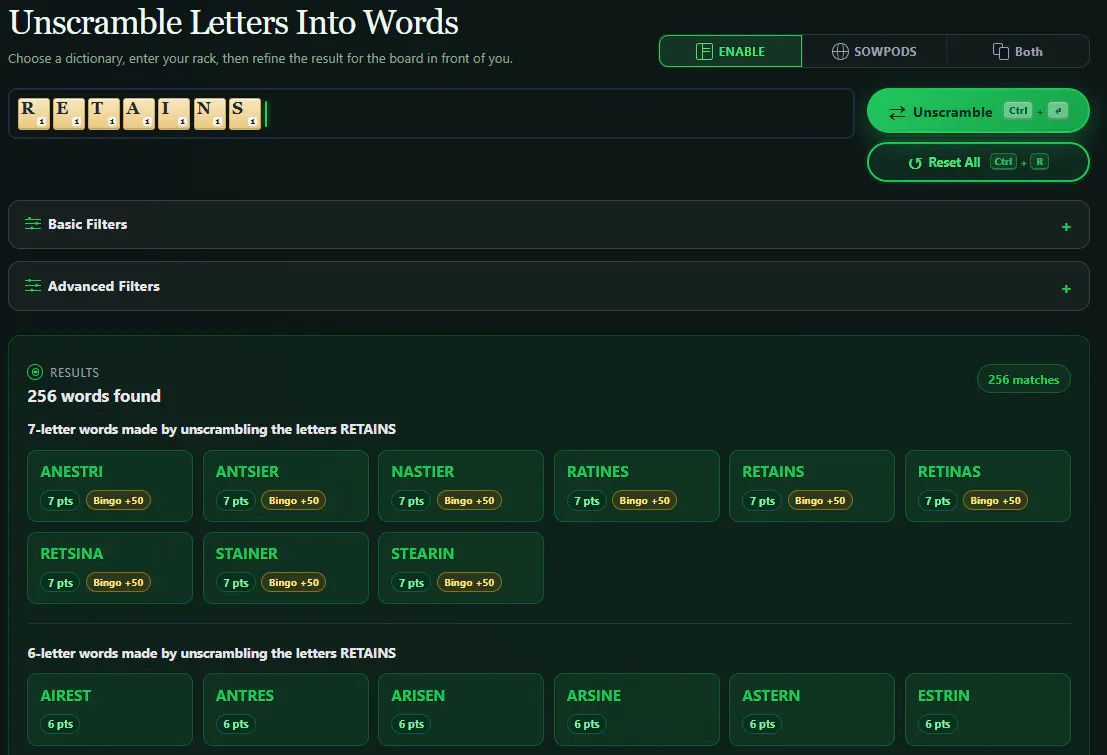Click the T tile in the rack
1107x755 pixels.
pyautogui.click(x=104, y=114)
